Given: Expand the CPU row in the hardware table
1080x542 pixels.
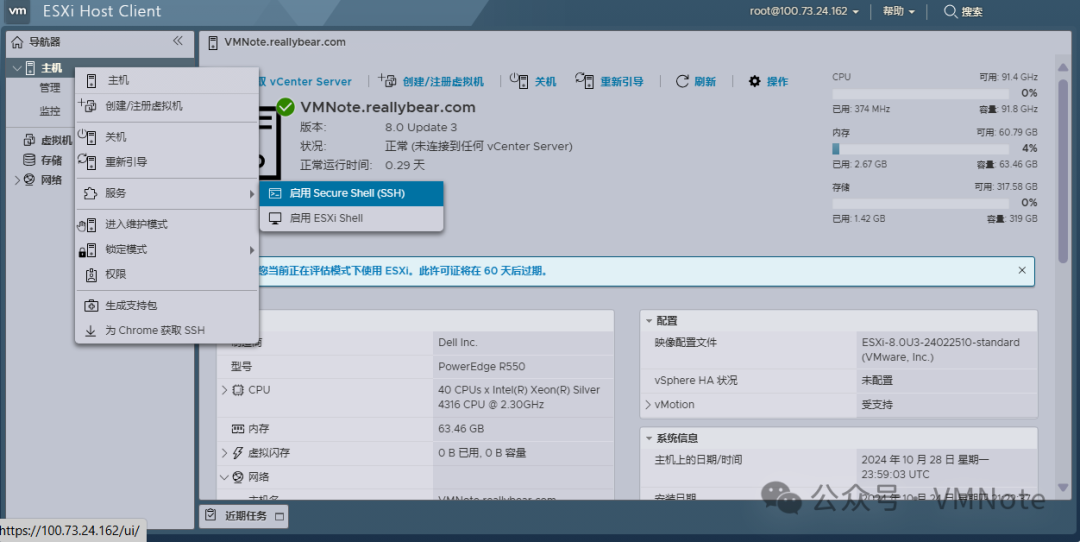Looking at the screenshot, I should (x=225, y=390).
